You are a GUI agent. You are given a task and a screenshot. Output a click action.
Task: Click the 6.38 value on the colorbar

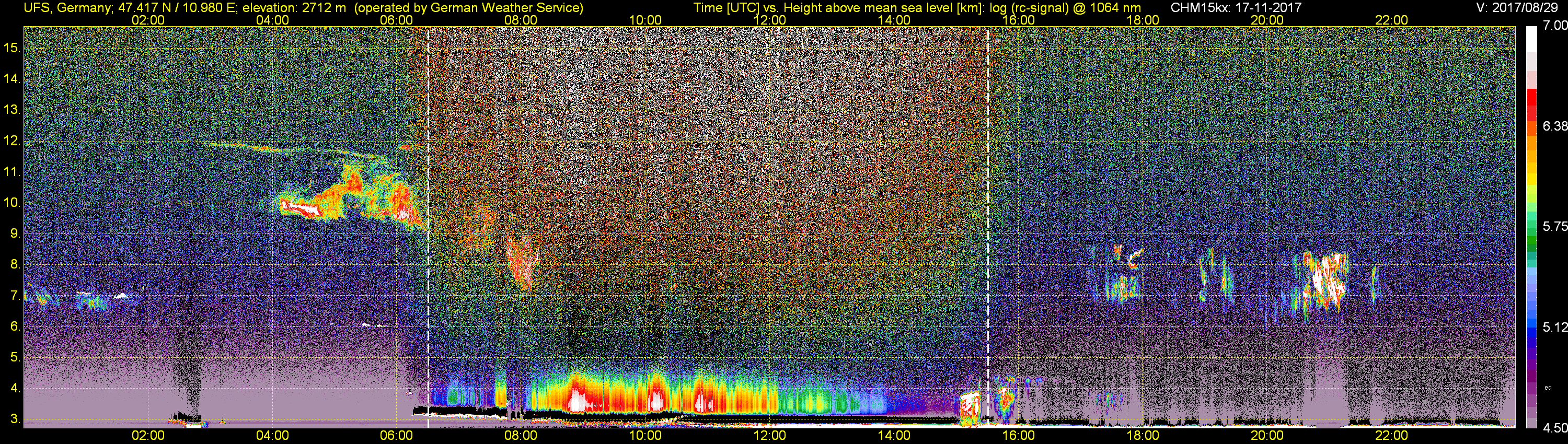tap(1555, 126)
